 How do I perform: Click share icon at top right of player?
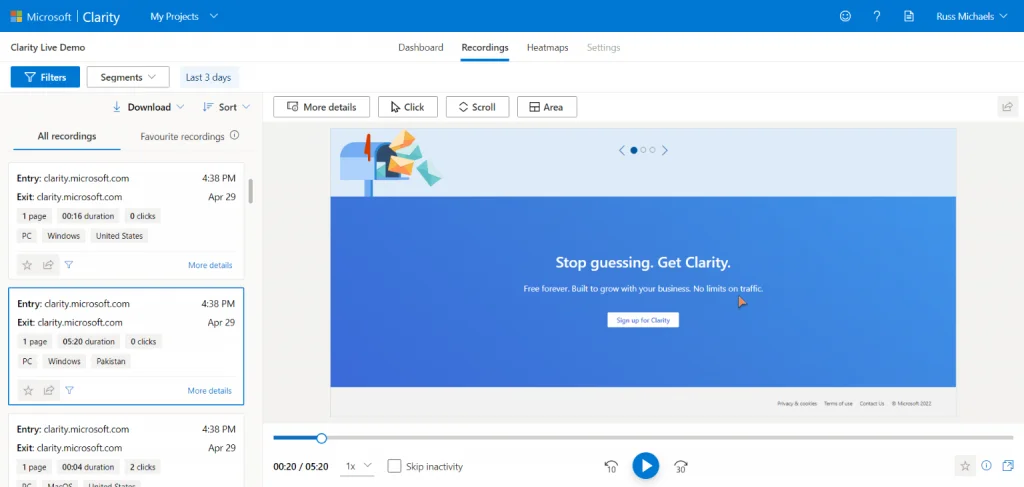pyautogui.click(x=1008, y=106)
